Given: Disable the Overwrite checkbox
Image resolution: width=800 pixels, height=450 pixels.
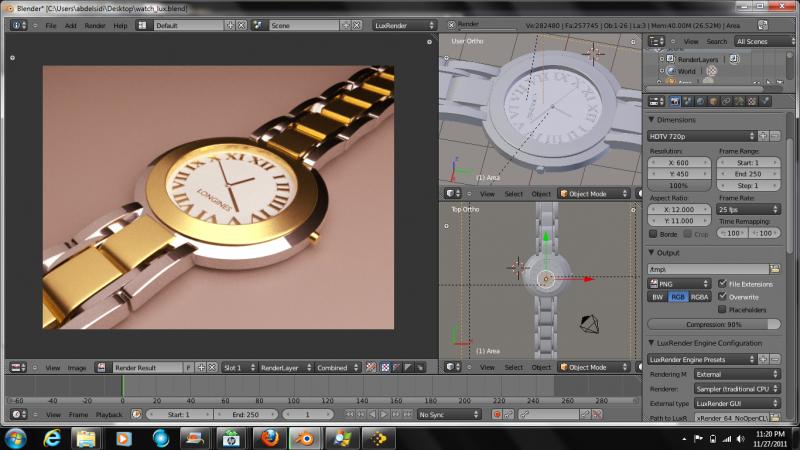Looking at the screenshot, I should click(722, 296).
